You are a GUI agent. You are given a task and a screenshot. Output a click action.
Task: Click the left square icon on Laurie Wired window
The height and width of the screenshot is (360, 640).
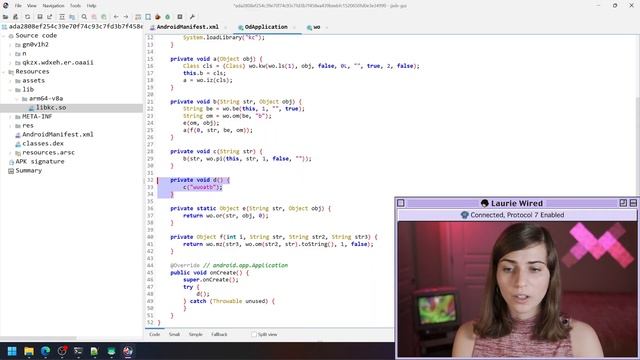(401, 203)
